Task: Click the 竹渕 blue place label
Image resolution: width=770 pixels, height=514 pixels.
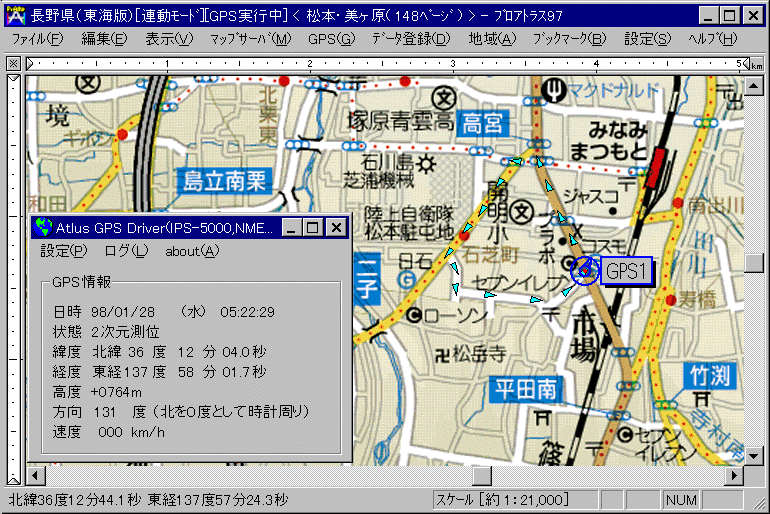Action: pyautogui.click(x=710, y=376)
